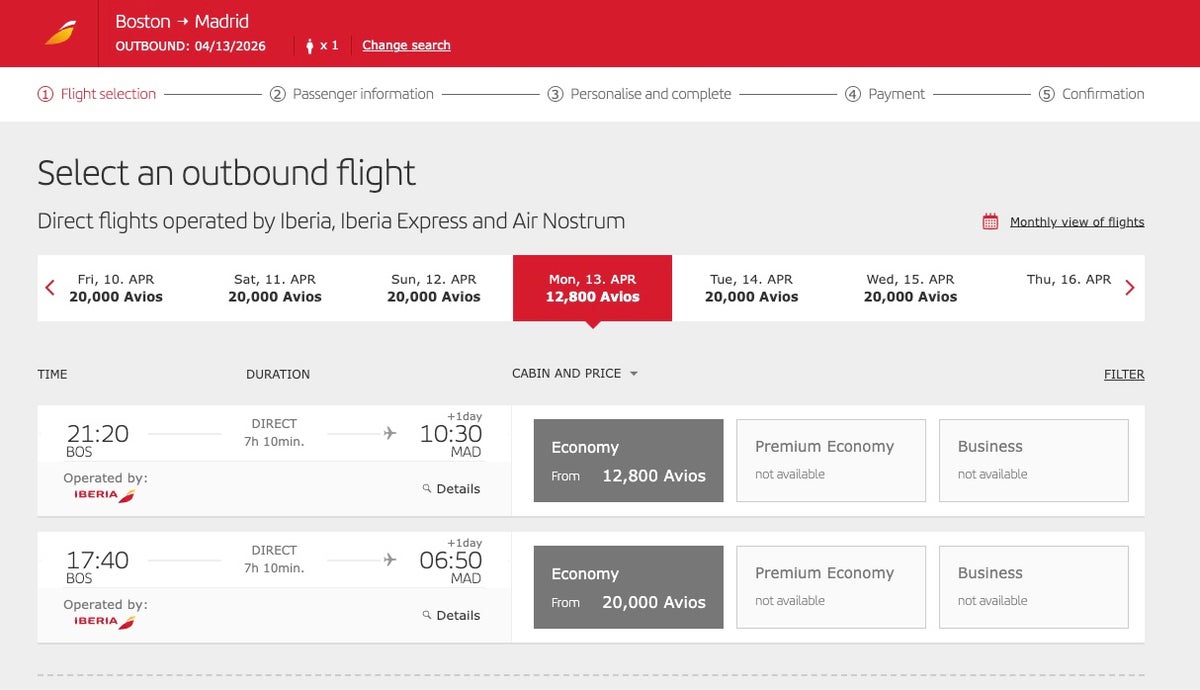Select Economy fare for 12,800 Avios
This screenshot has height=690, width=1200.
pyautogui.click(x=628, y=461)
